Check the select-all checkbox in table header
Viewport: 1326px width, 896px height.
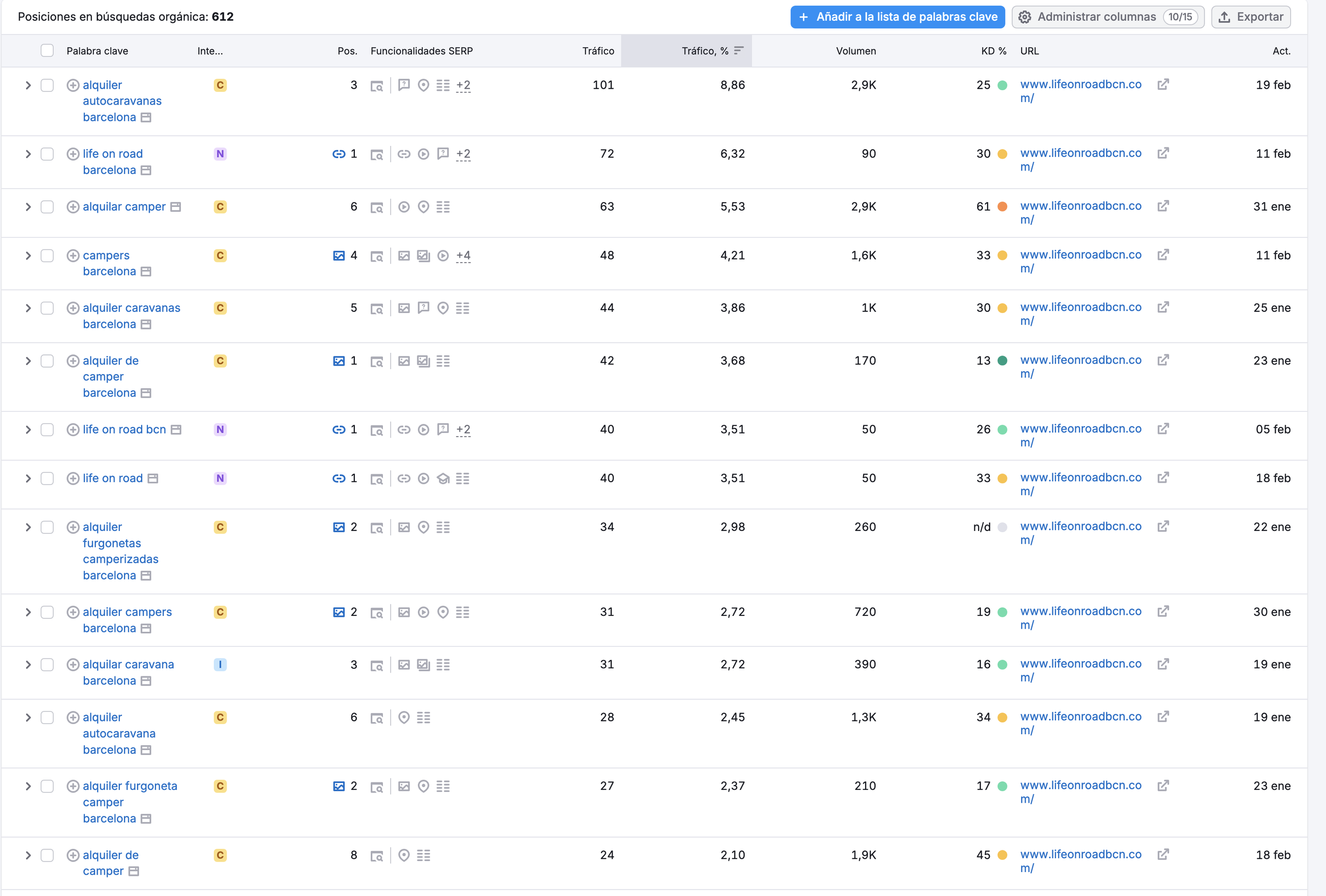point(47,51)
